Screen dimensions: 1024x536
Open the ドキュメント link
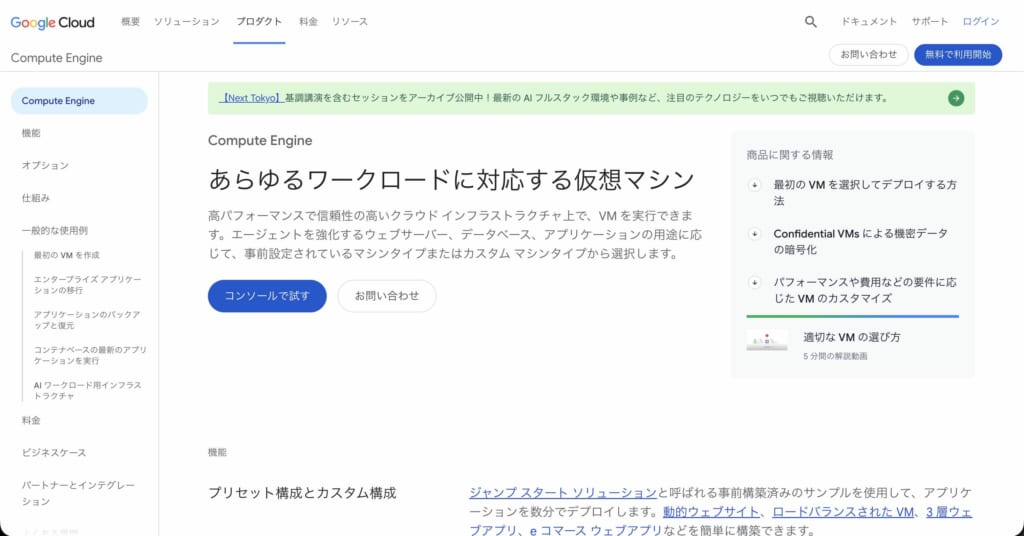click(x=869, y=22)
